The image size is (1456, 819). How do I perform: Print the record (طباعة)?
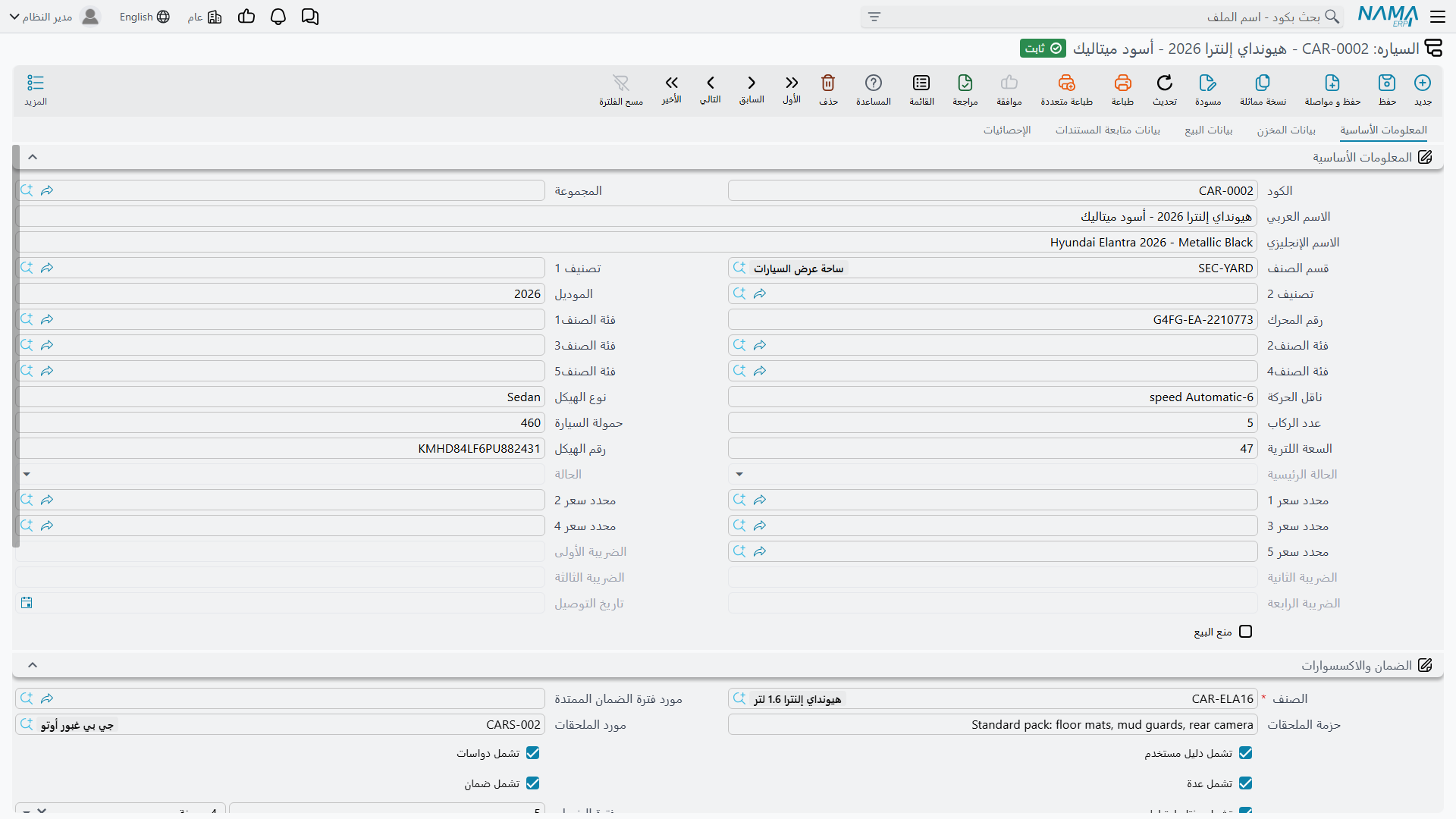(1122, 89)
